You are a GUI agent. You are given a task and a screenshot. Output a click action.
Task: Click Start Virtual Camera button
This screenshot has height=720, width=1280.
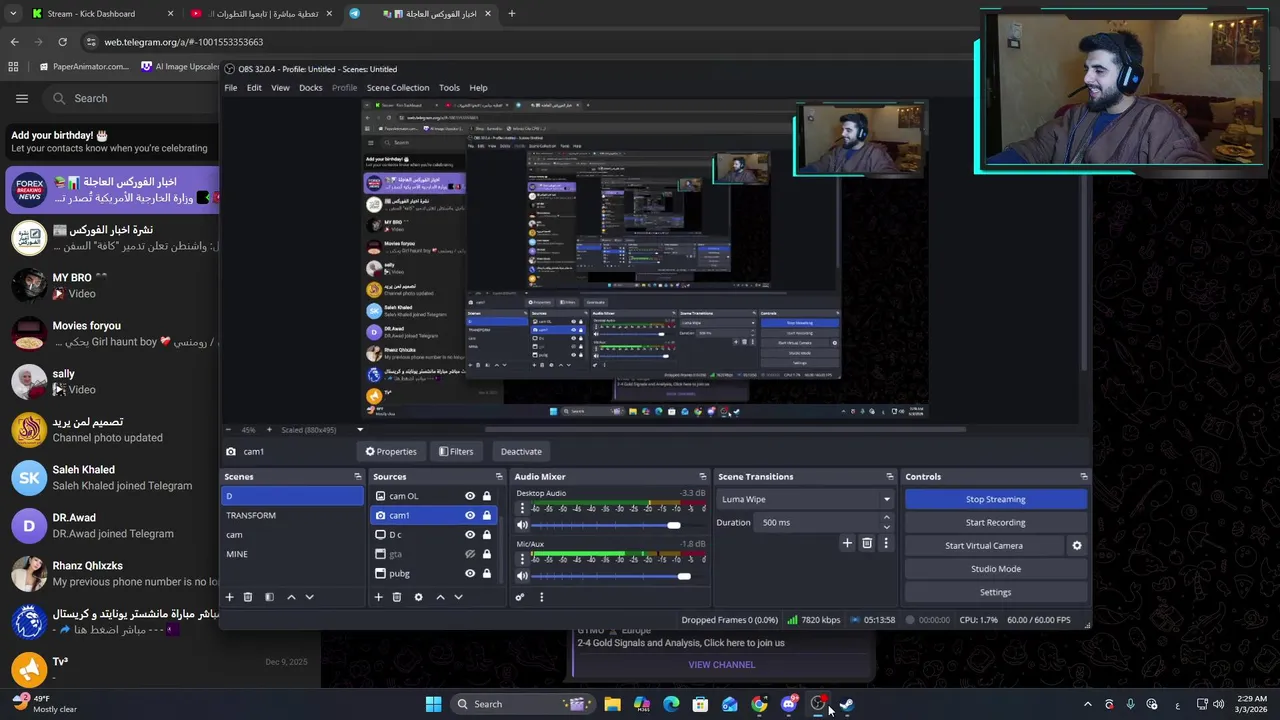984,546
